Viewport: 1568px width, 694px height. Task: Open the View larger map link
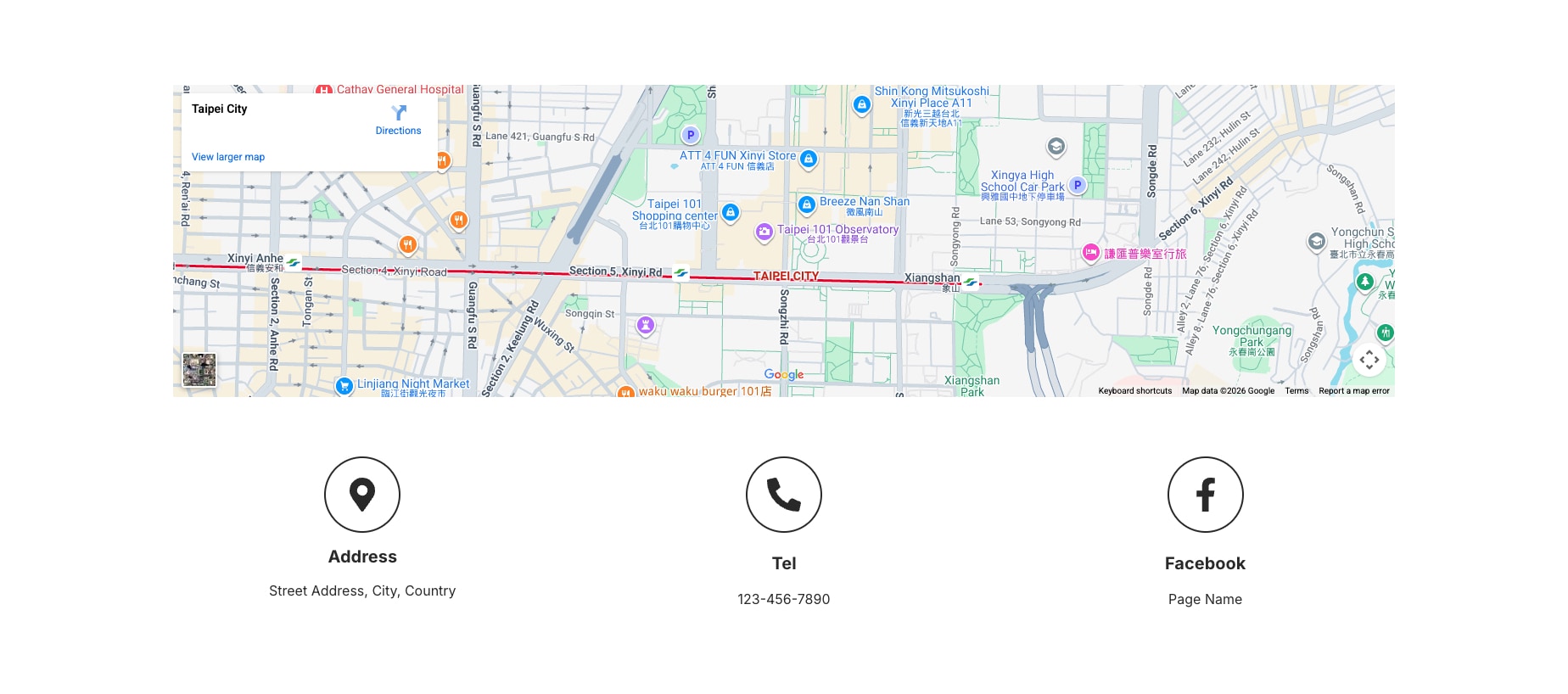click(x=228, y=157)
